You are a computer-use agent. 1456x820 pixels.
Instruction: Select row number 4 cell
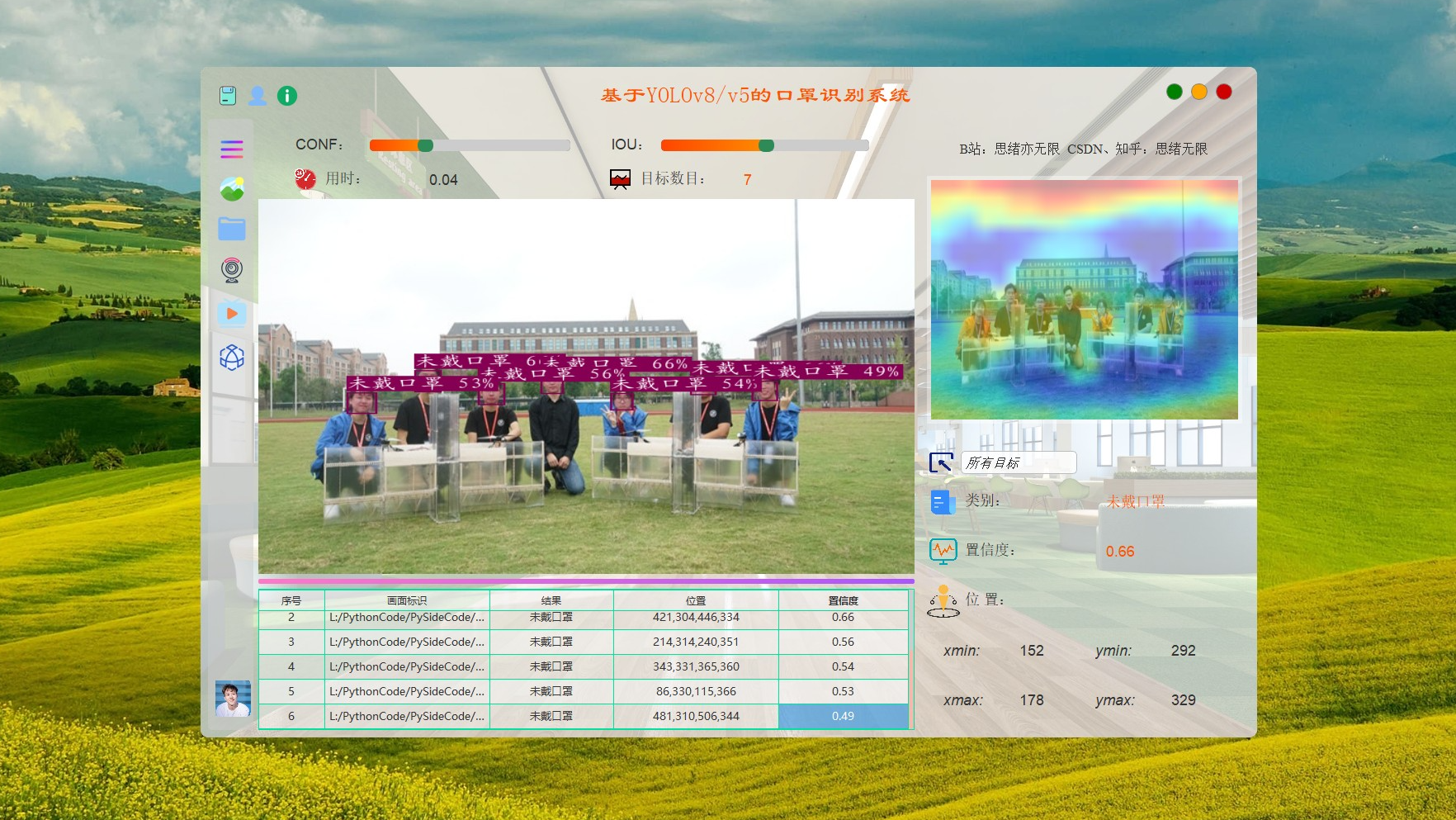coord(291,666)
